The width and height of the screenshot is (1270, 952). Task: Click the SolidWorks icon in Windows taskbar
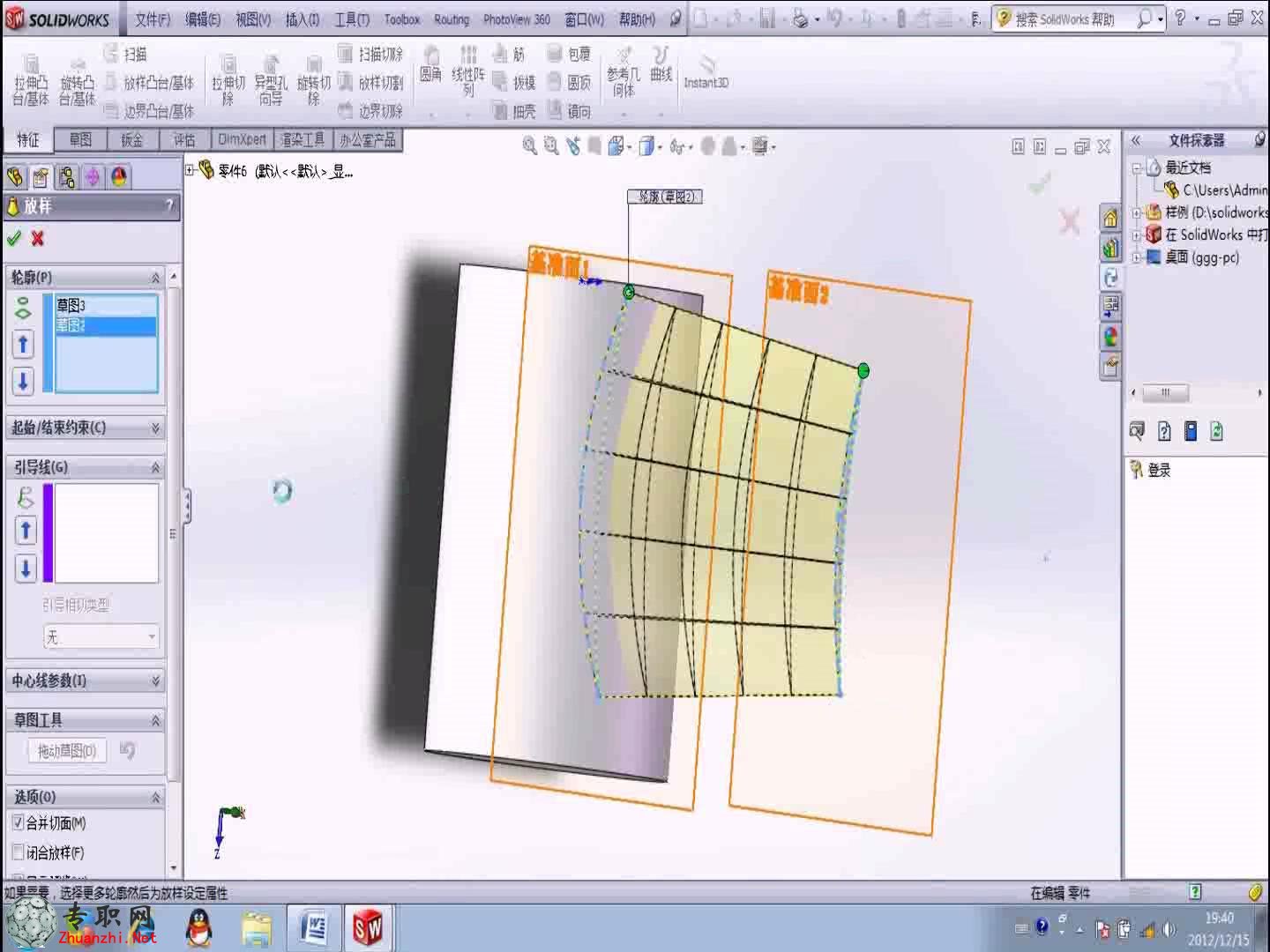368,927
